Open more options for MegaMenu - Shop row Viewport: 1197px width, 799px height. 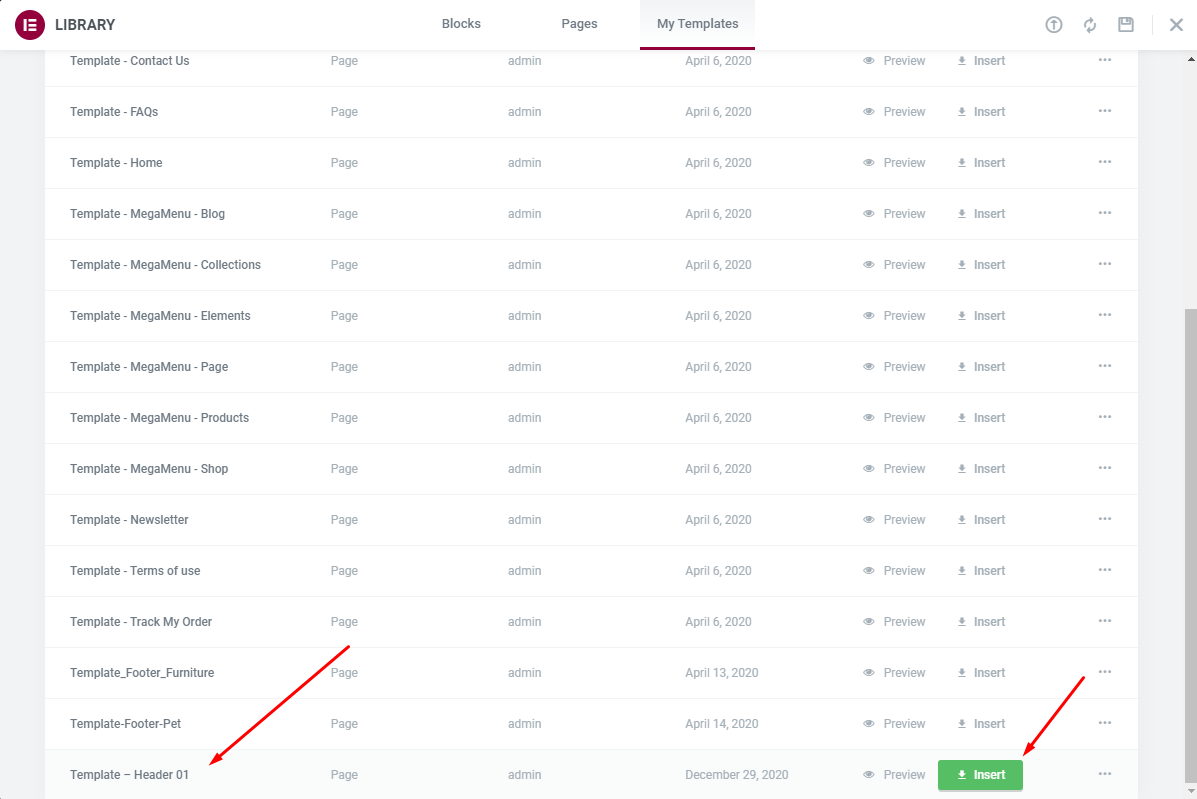[1105, 468]
